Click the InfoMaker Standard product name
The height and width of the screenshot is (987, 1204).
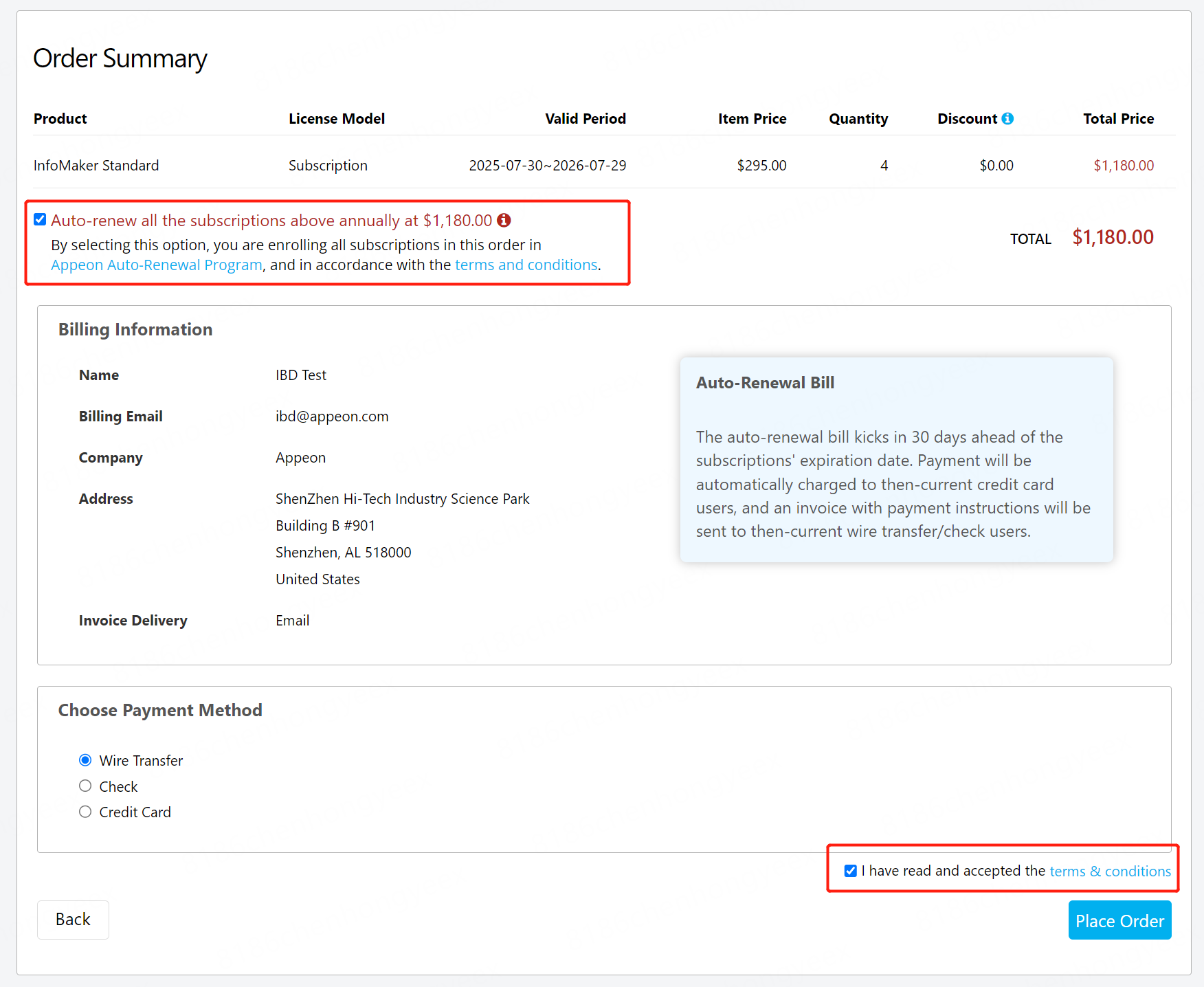[96, 166]
